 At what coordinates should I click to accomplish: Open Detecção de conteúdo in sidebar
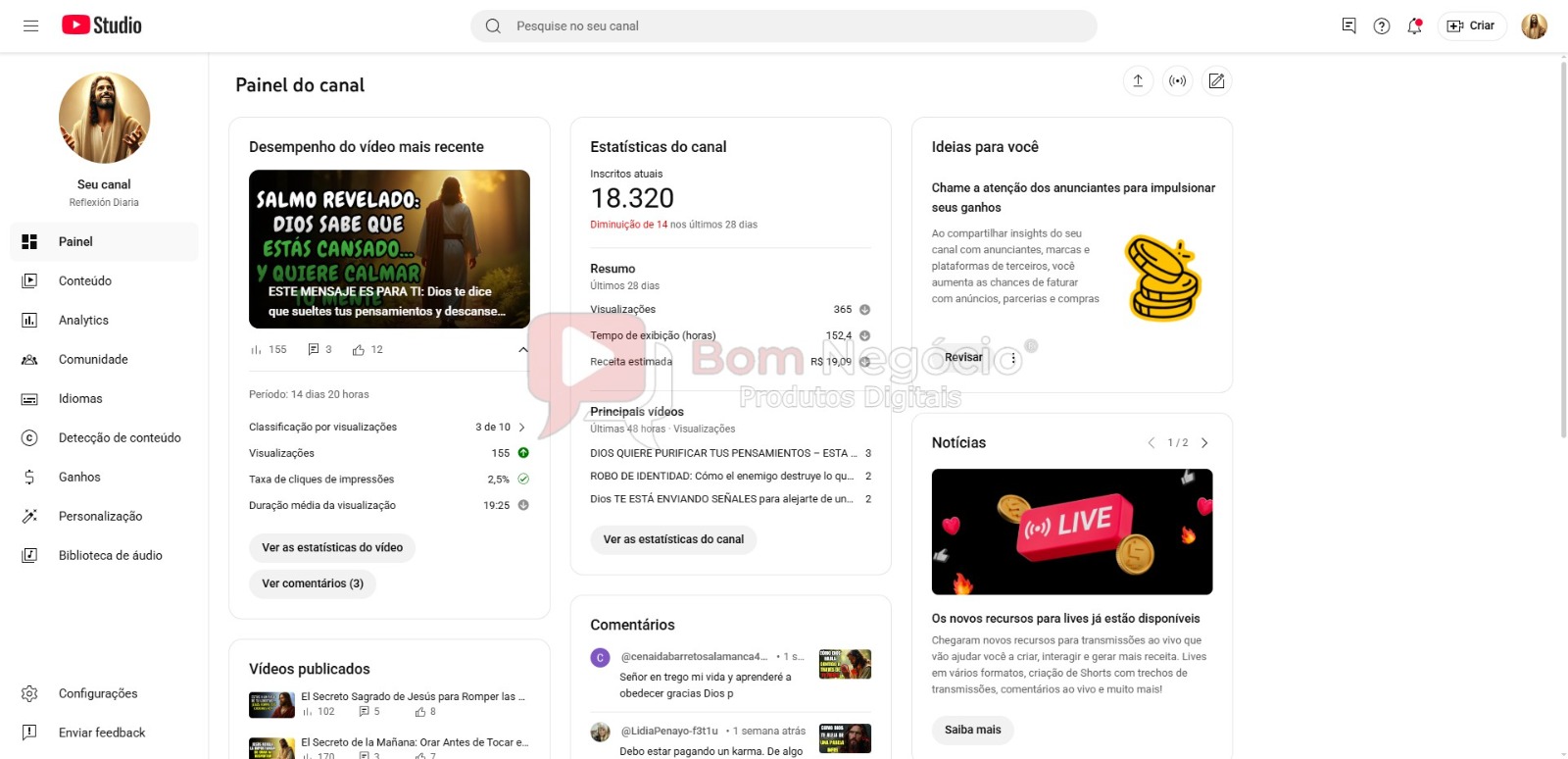(x=104, y=437)
